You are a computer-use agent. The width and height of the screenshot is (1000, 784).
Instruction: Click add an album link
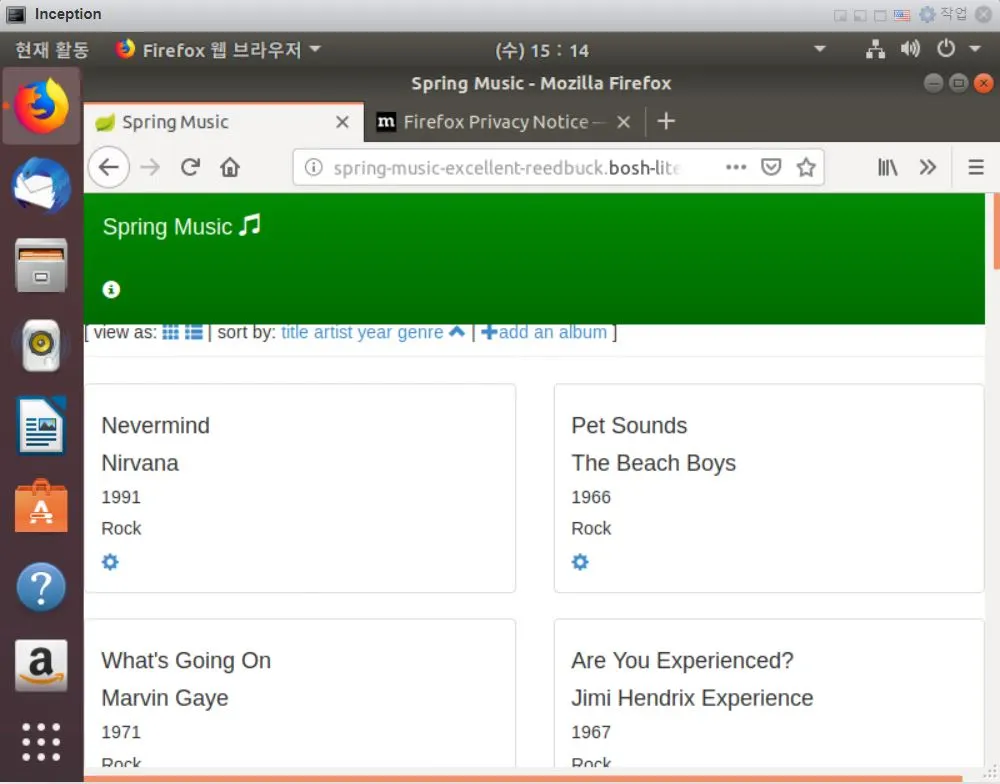click(544, 332)
